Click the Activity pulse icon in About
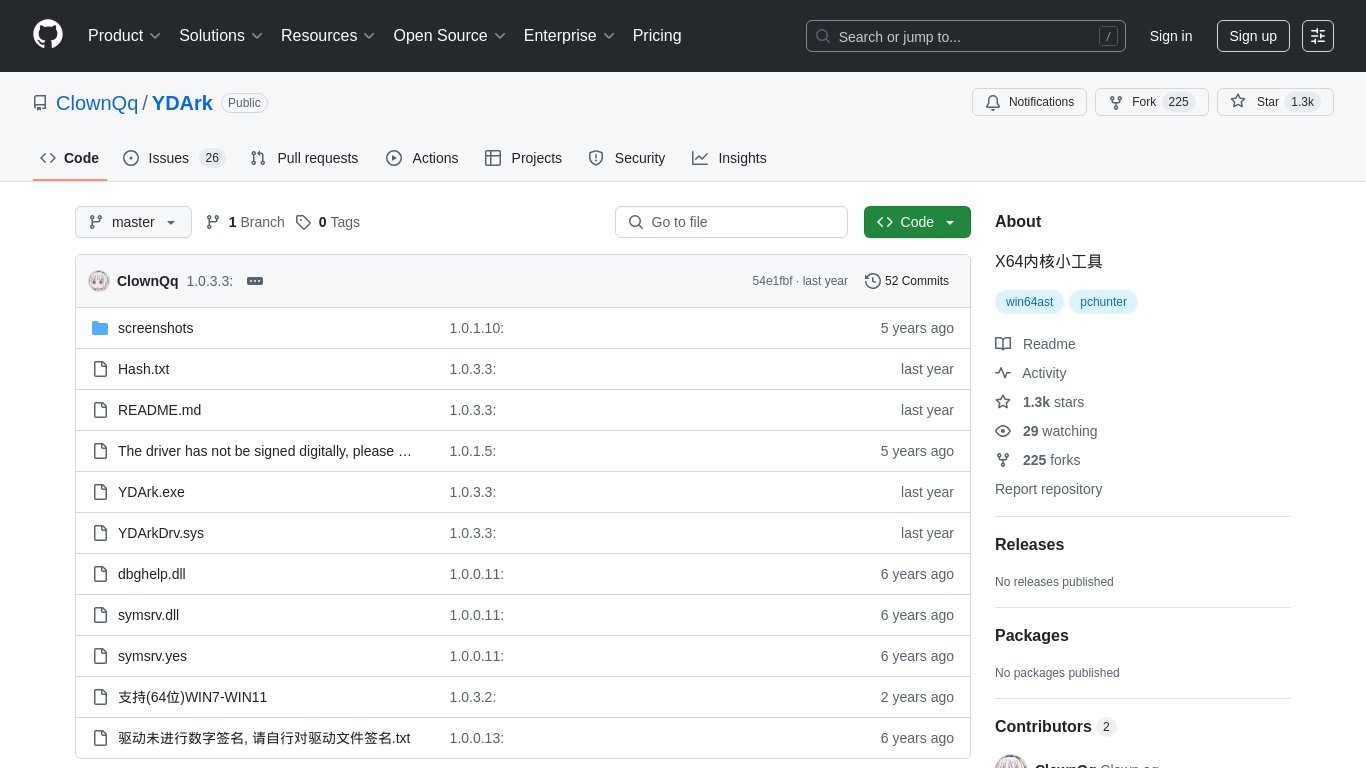 pyautogui.click(x=1003, y=373)
